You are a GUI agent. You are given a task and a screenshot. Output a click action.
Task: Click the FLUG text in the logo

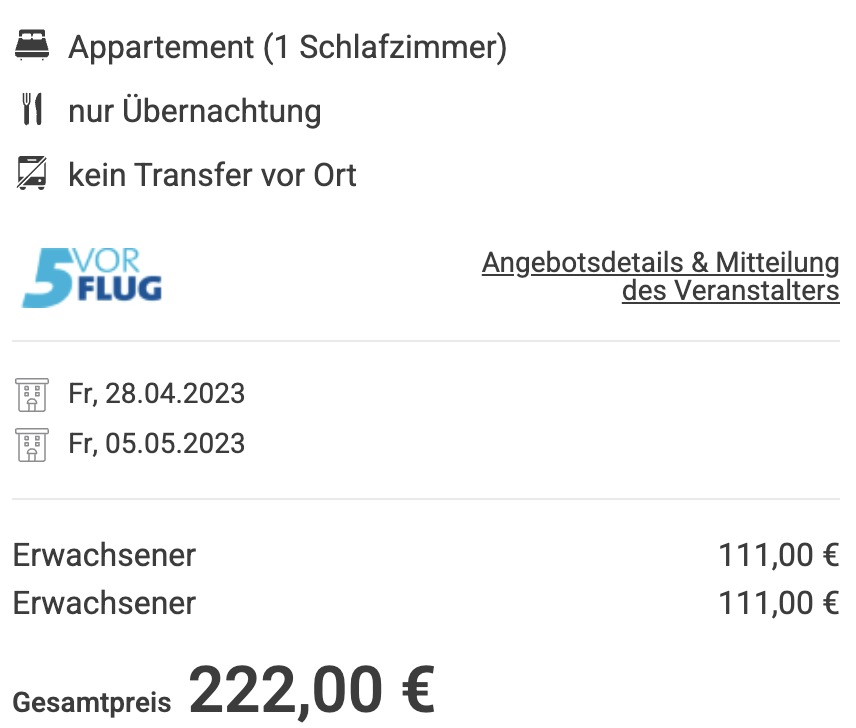pos(120,288)
